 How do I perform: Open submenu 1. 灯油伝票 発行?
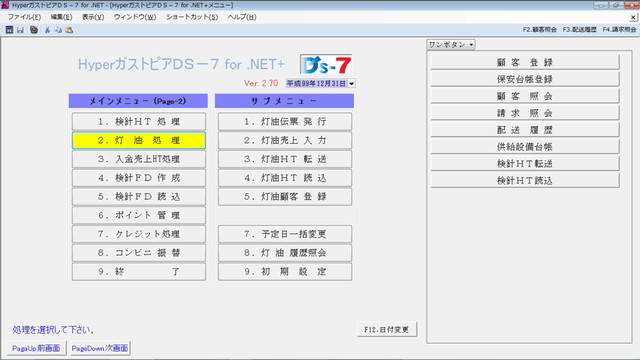click(x=285, y=122)
